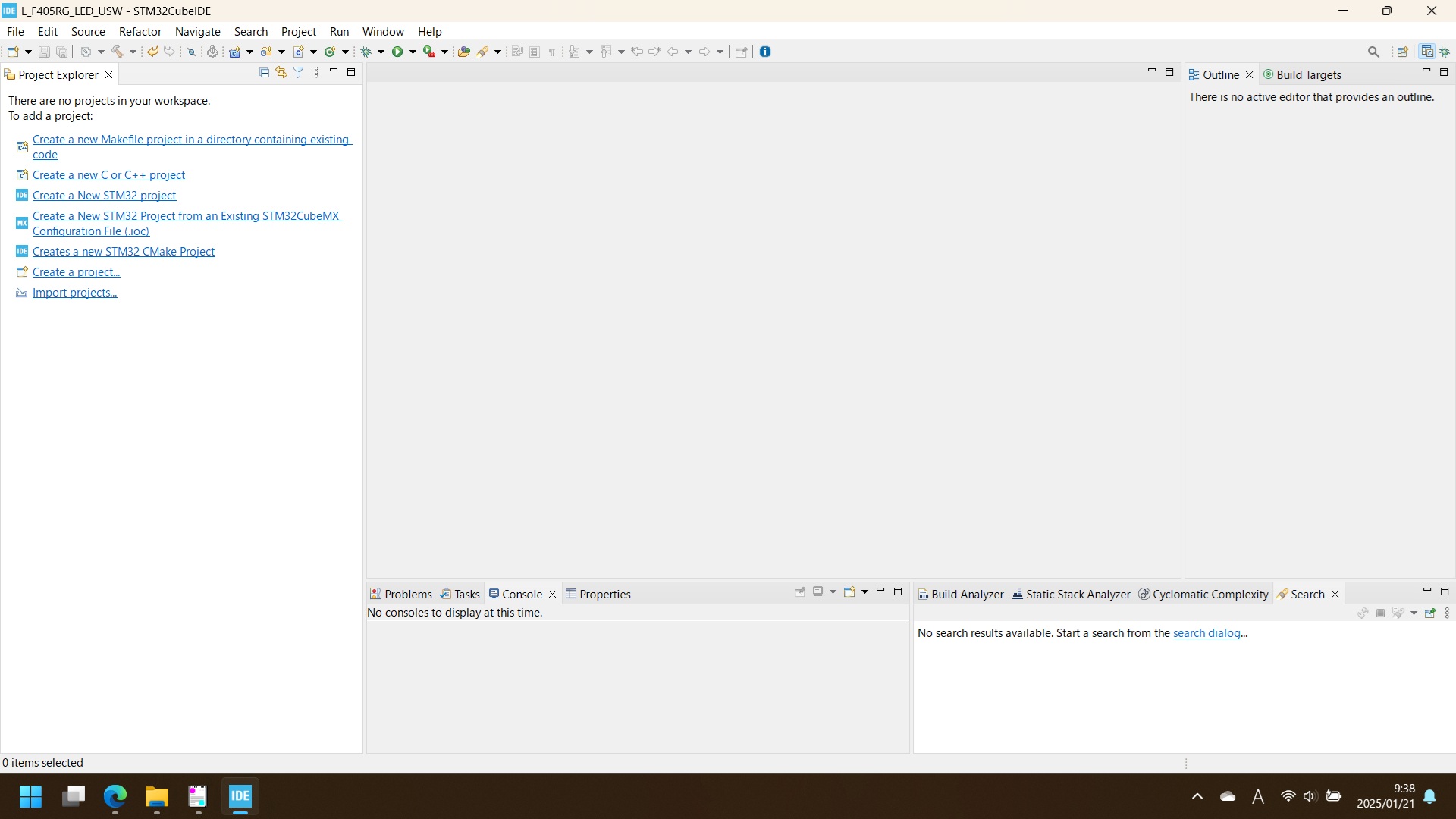This screenshot has width=1456, height=819.
Task: Click the Open Perspective icon
Action: pos(1403,52)
